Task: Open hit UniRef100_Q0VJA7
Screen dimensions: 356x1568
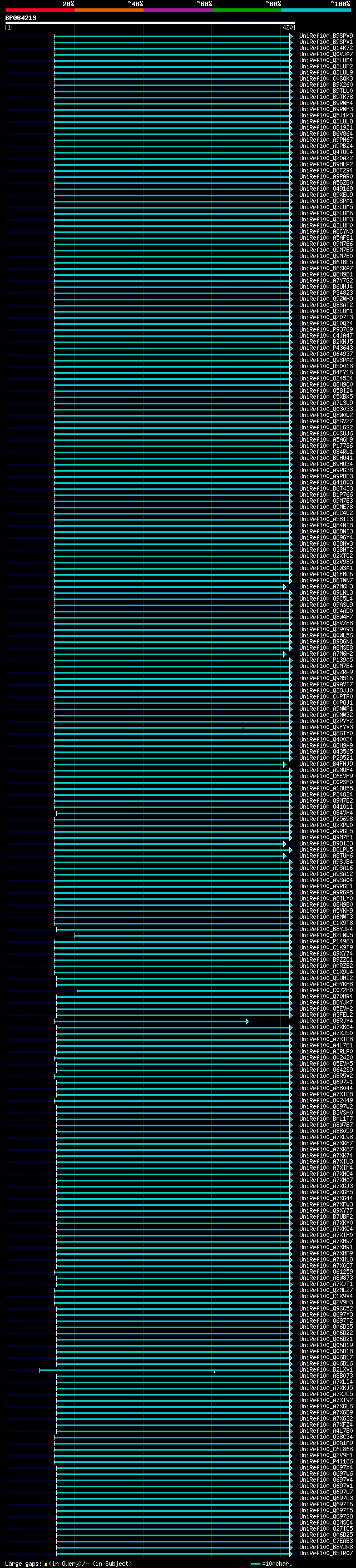Action: [325, 54]
